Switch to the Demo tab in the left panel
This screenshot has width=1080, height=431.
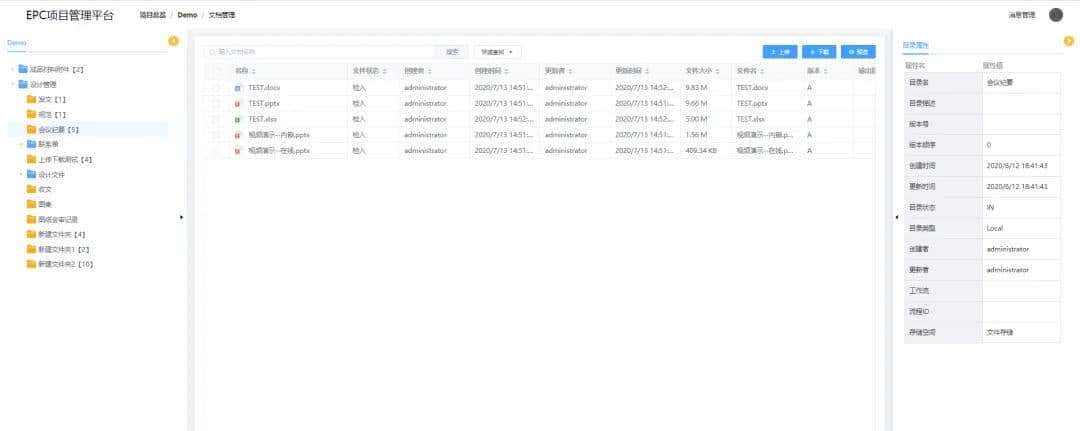(x=17, y=43)
